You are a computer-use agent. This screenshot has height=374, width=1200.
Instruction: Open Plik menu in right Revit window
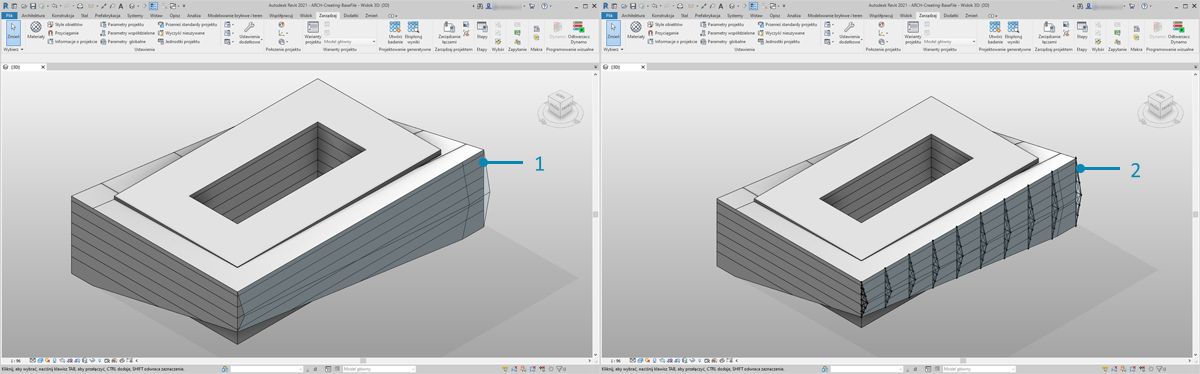[x=610, y=15]
